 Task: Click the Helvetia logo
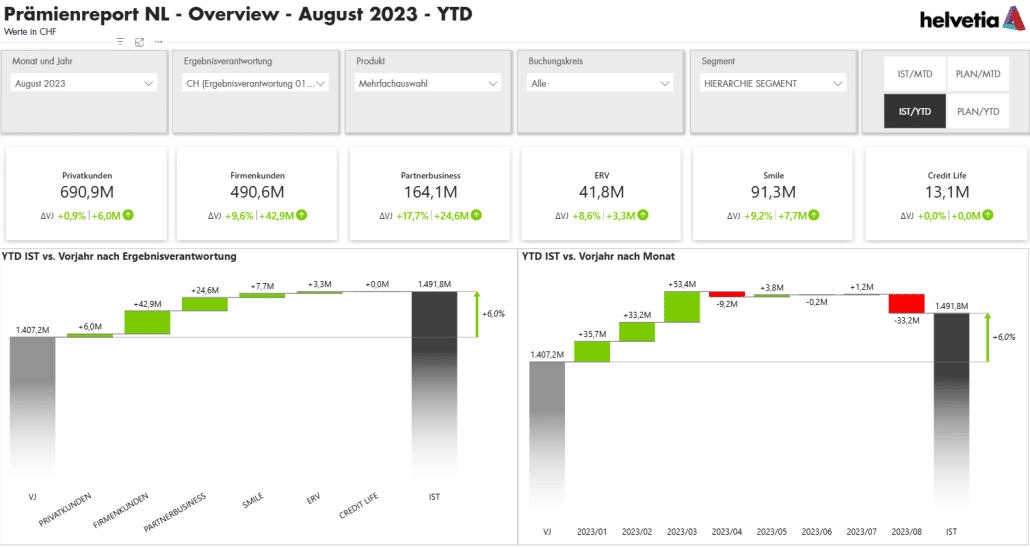[x=968, y=18]
